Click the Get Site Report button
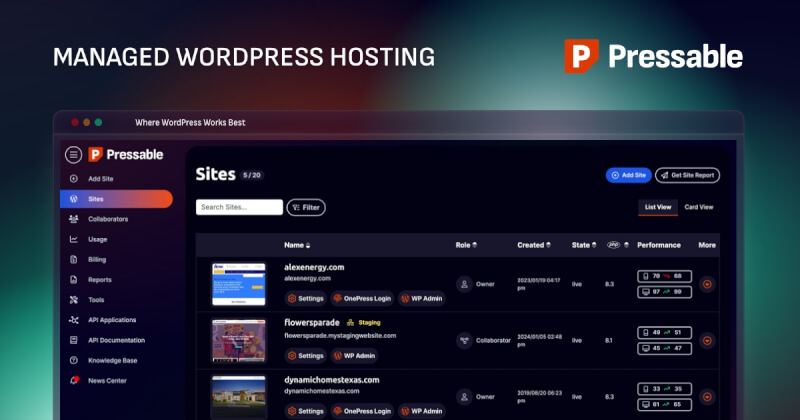The height and width of the screenshot is (420, 800). (687, 175)
